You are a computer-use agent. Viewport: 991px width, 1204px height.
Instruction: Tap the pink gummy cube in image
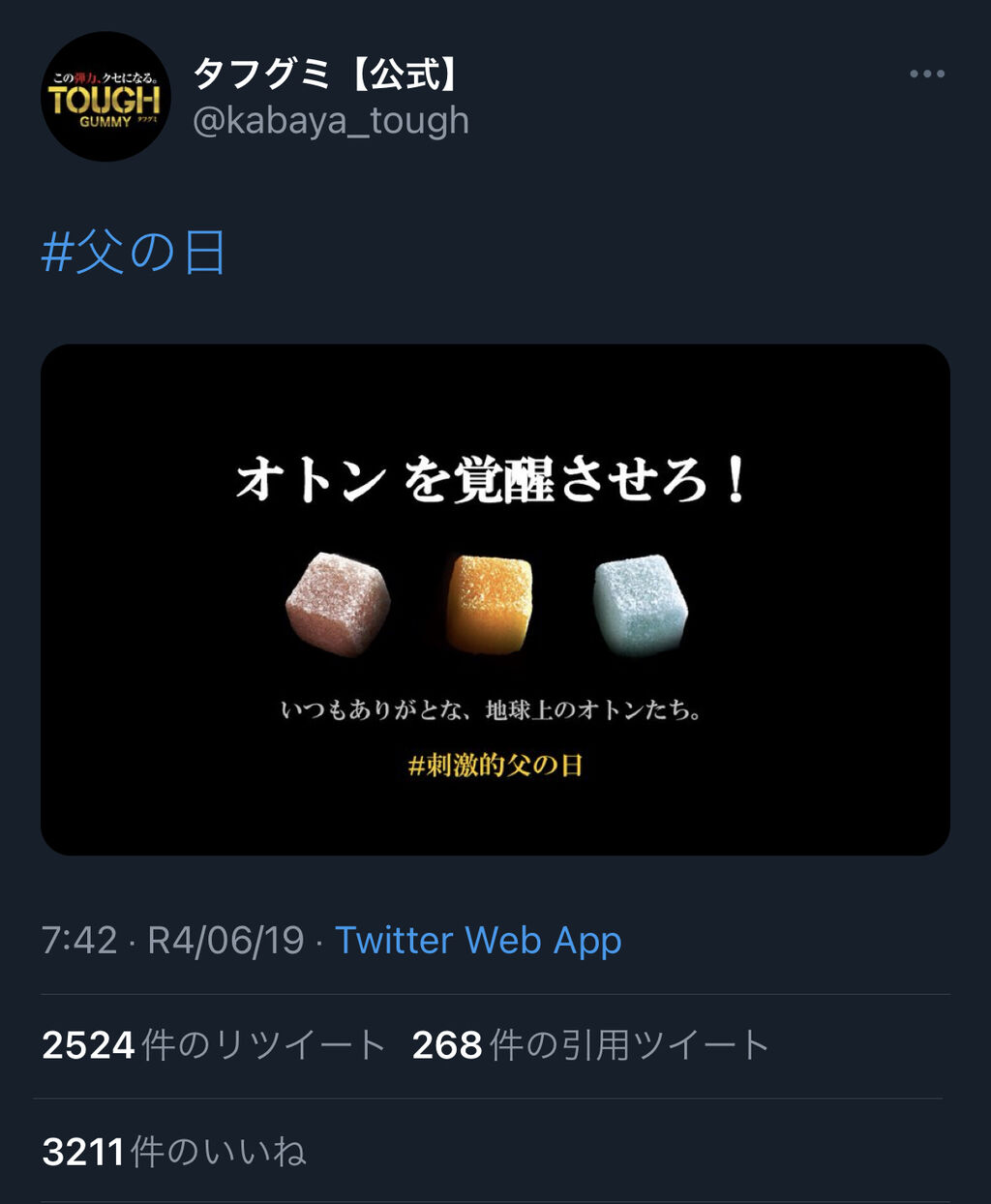point(338,603)
